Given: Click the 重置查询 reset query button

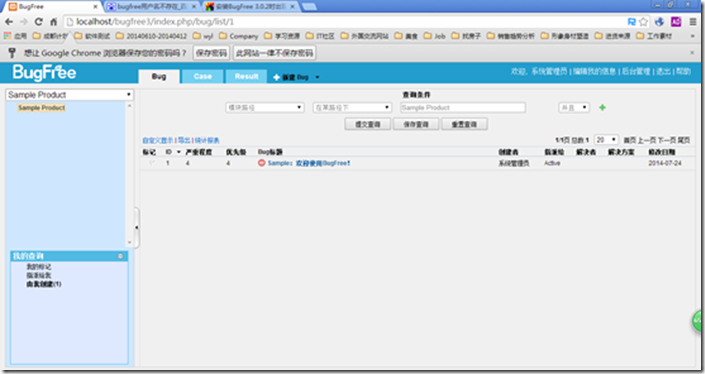Looking at the screenshot, I should pos(464,124).
